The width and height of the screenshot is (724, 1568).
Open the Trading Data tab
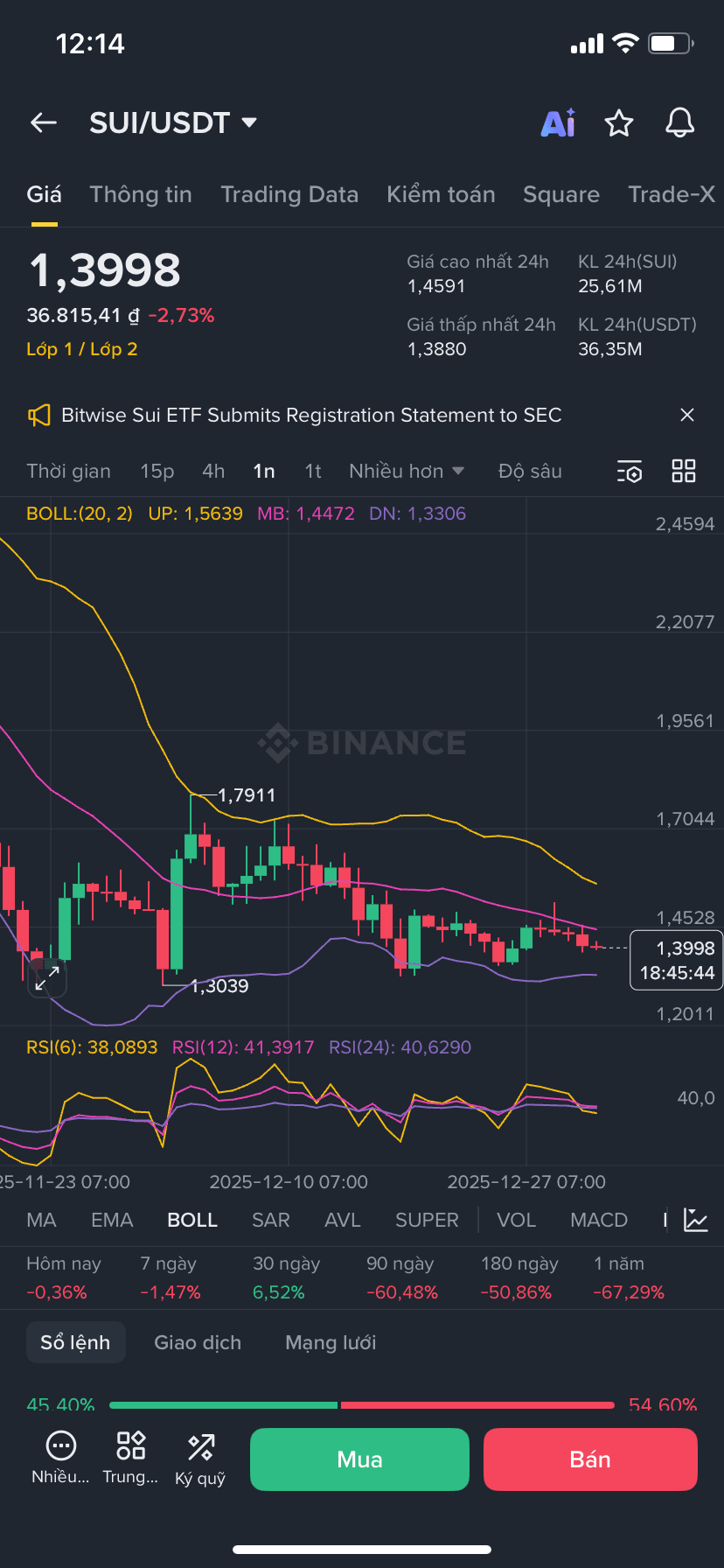[289, 194]
